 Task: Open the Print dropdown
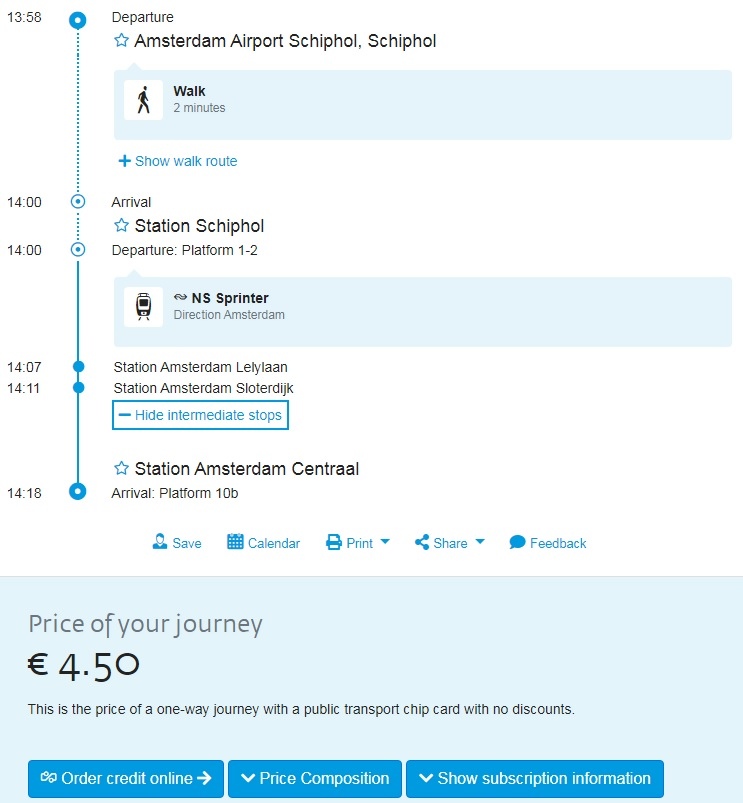point(358,543)
